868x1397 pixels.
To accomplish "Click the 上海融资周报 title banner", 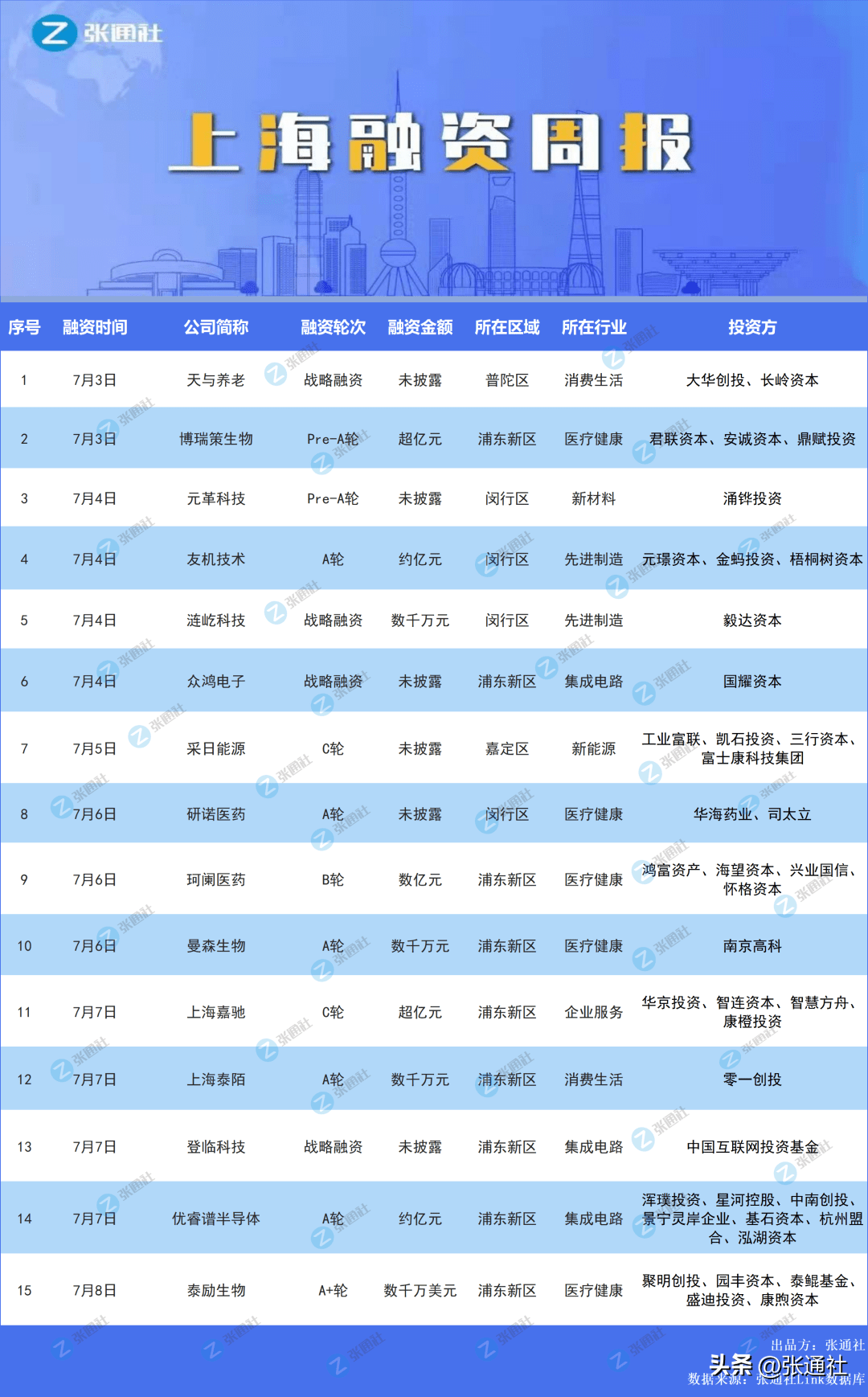I will tap(430, 143).
